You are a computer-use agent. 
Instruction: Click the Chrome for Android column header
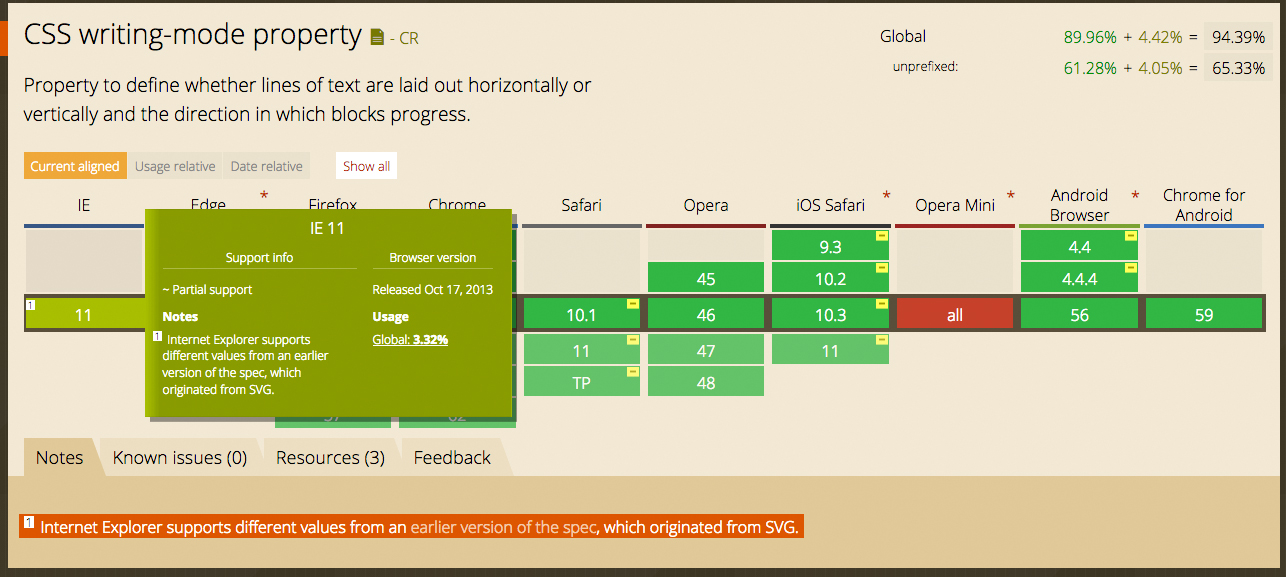1204,205
